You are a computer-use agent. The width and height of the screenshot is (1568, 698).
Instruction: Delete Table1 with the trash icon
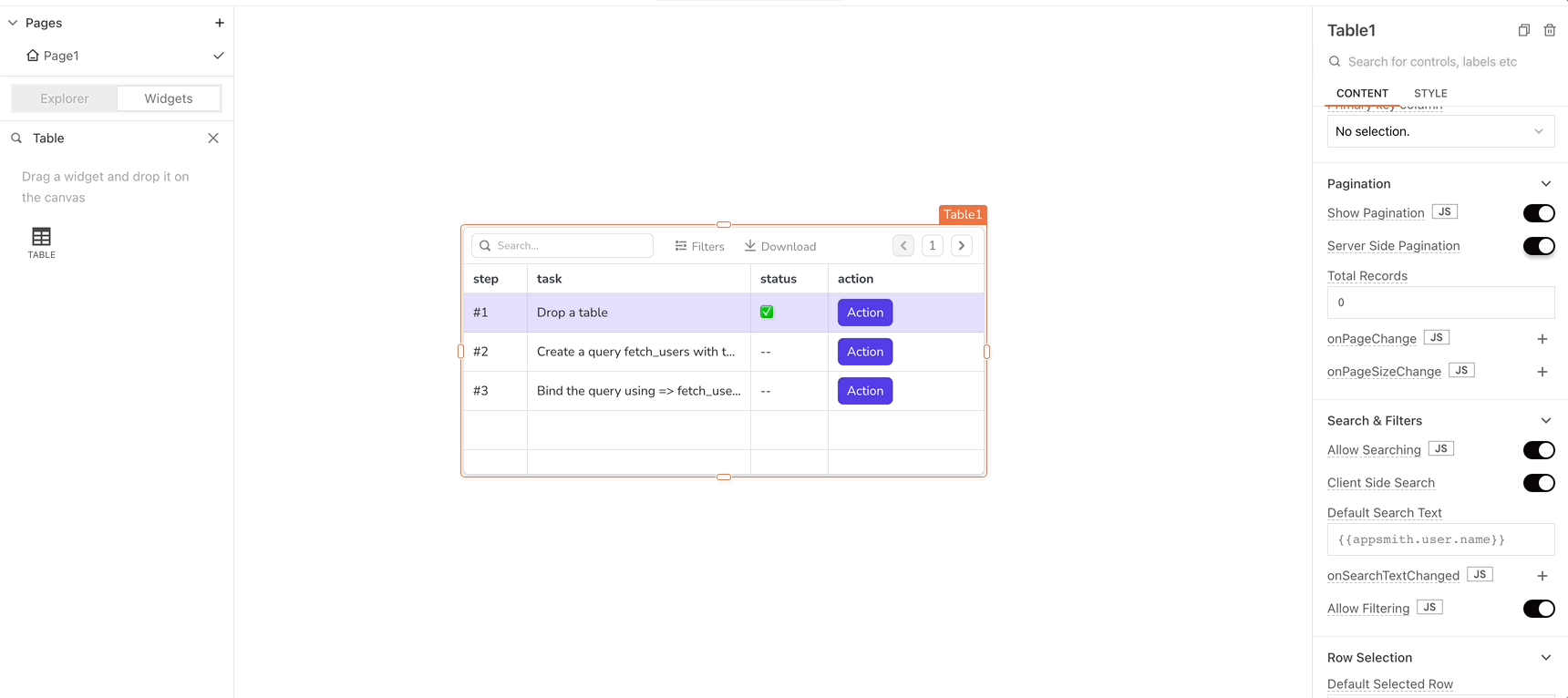tap(1550, 30)
